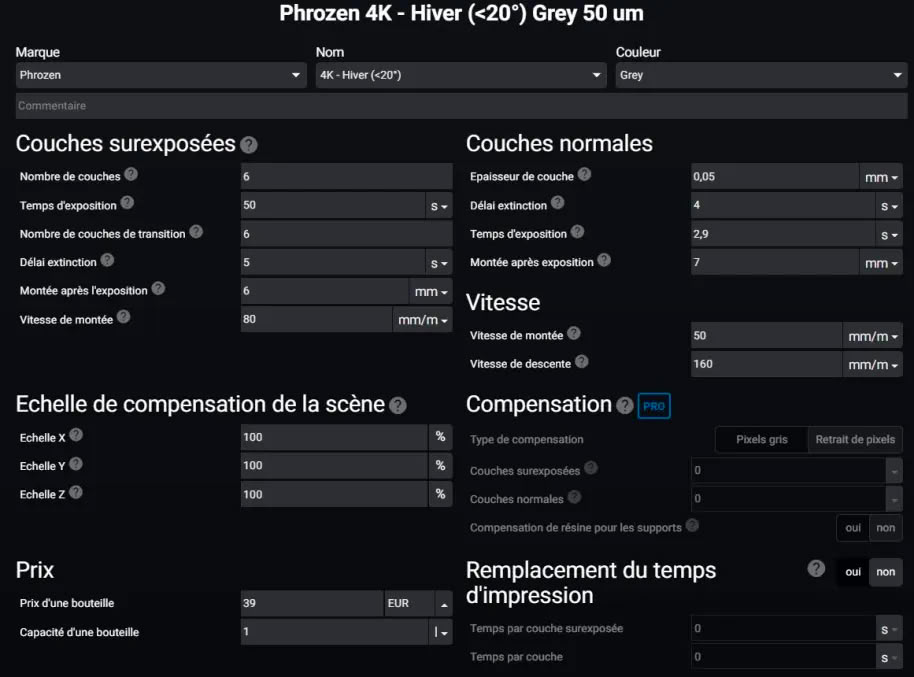The height and width of the screenshot is (677, 914).
Task: Click the Temps d'exposition field showing 2,9
Action: [775, 234]
